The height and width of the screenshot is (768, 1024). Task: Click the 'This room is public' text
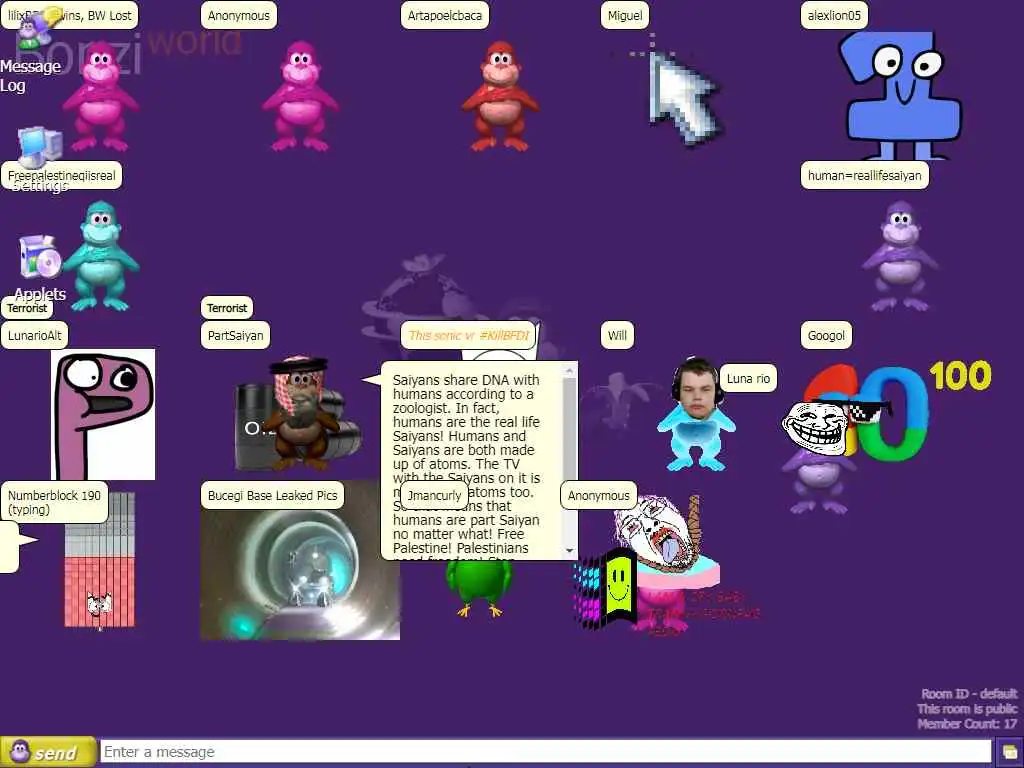(967, 709)
